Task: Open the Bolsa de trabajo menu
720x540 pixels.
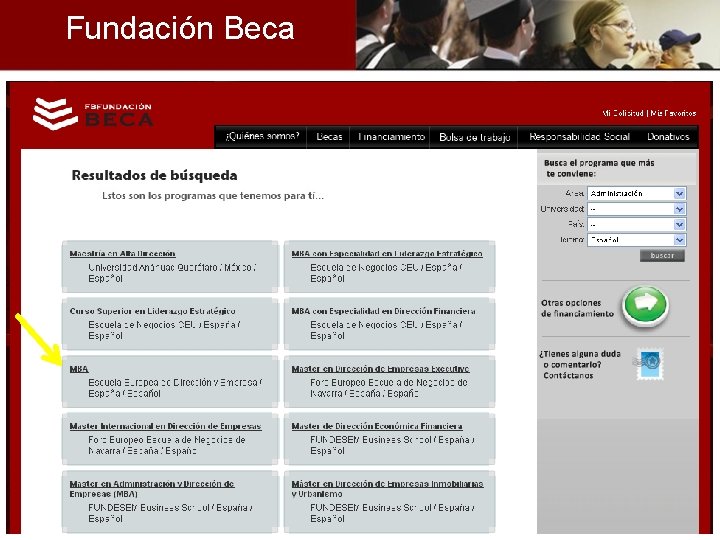Action: click(x=474, y=137)
